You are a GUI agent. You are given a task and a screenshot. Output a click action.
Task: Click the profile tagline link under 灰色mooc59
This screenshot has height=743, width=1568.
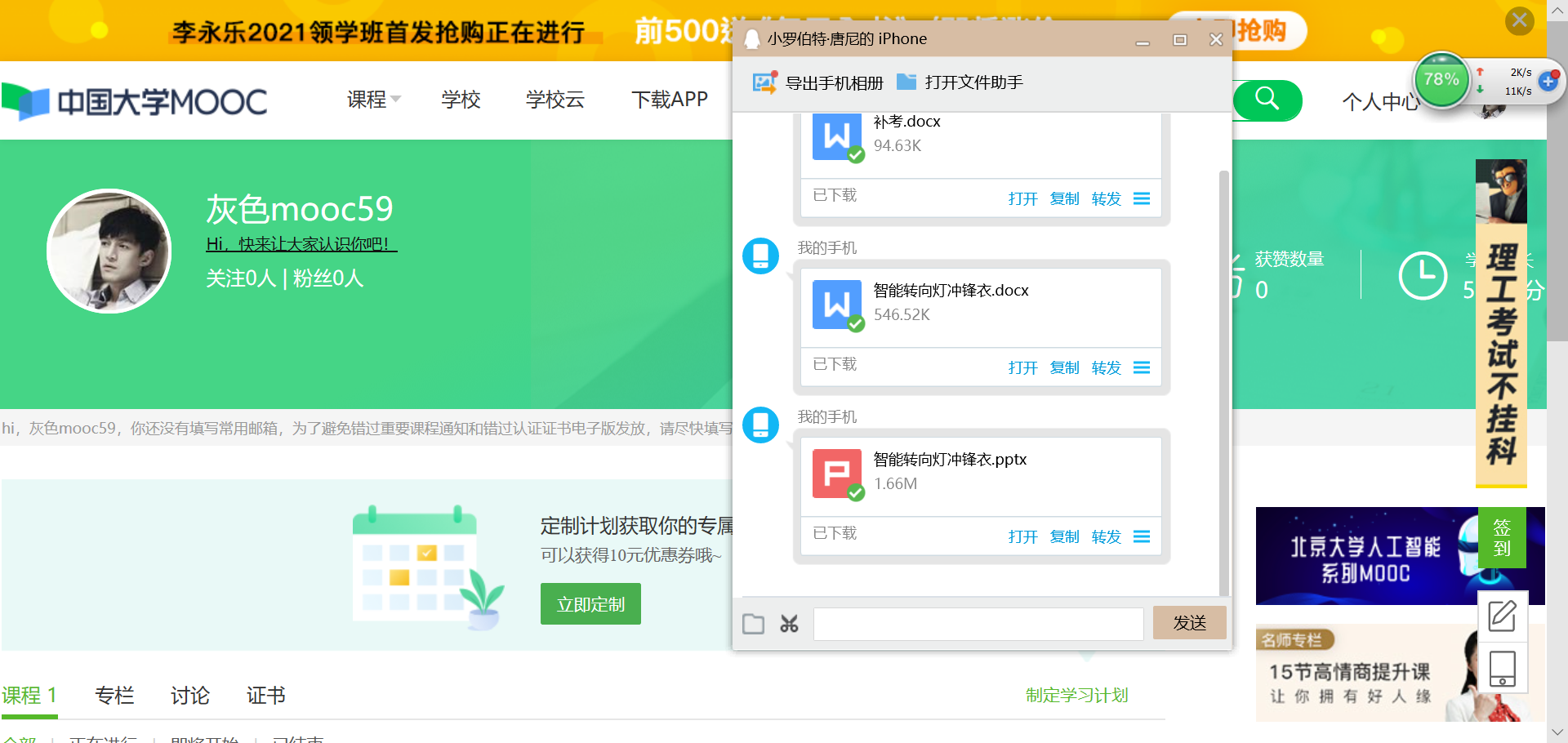(x=301, y=243)
